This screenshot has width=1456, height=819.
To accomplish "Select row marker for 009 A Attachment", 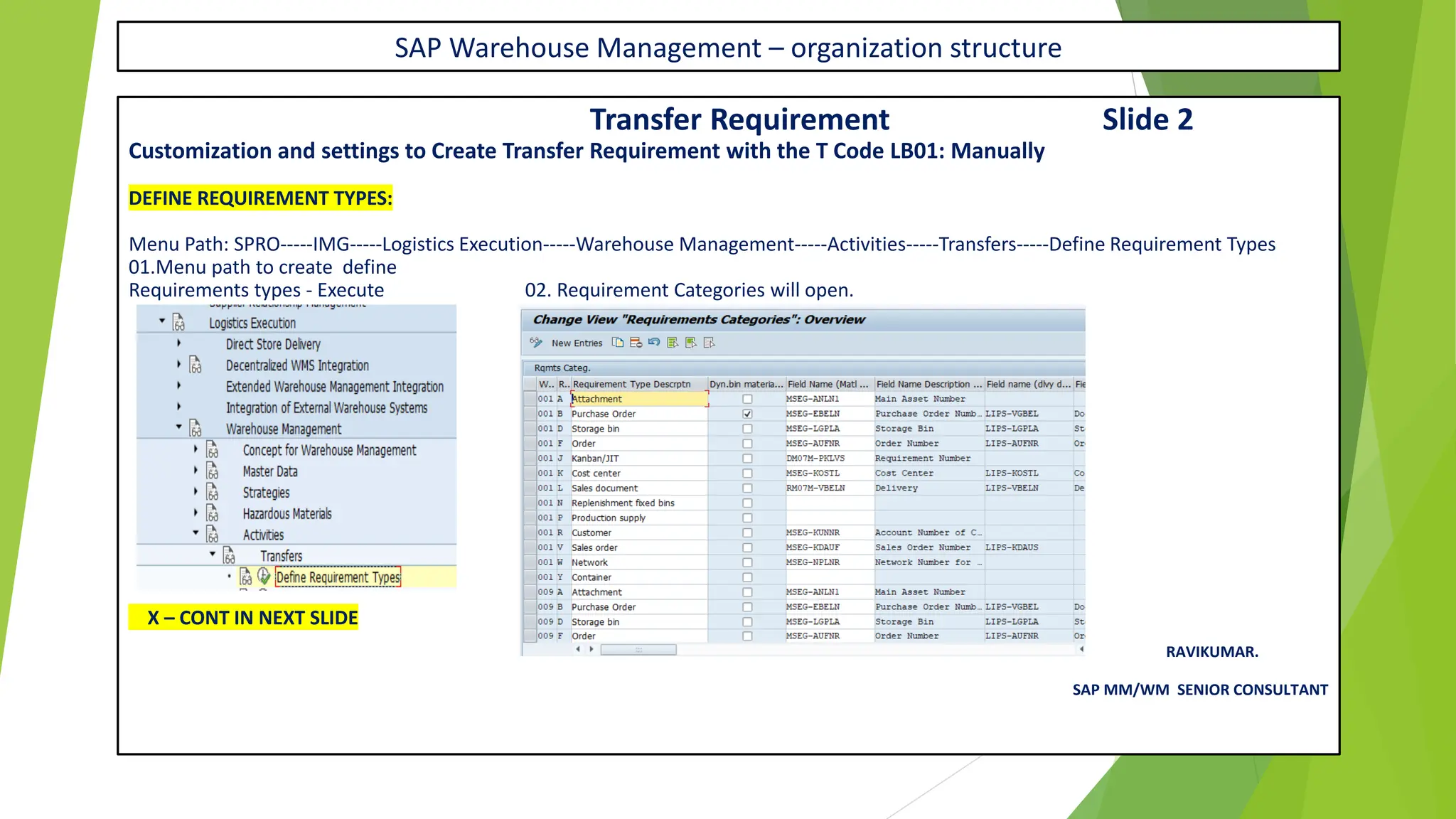I will click(x=529, y=592).
